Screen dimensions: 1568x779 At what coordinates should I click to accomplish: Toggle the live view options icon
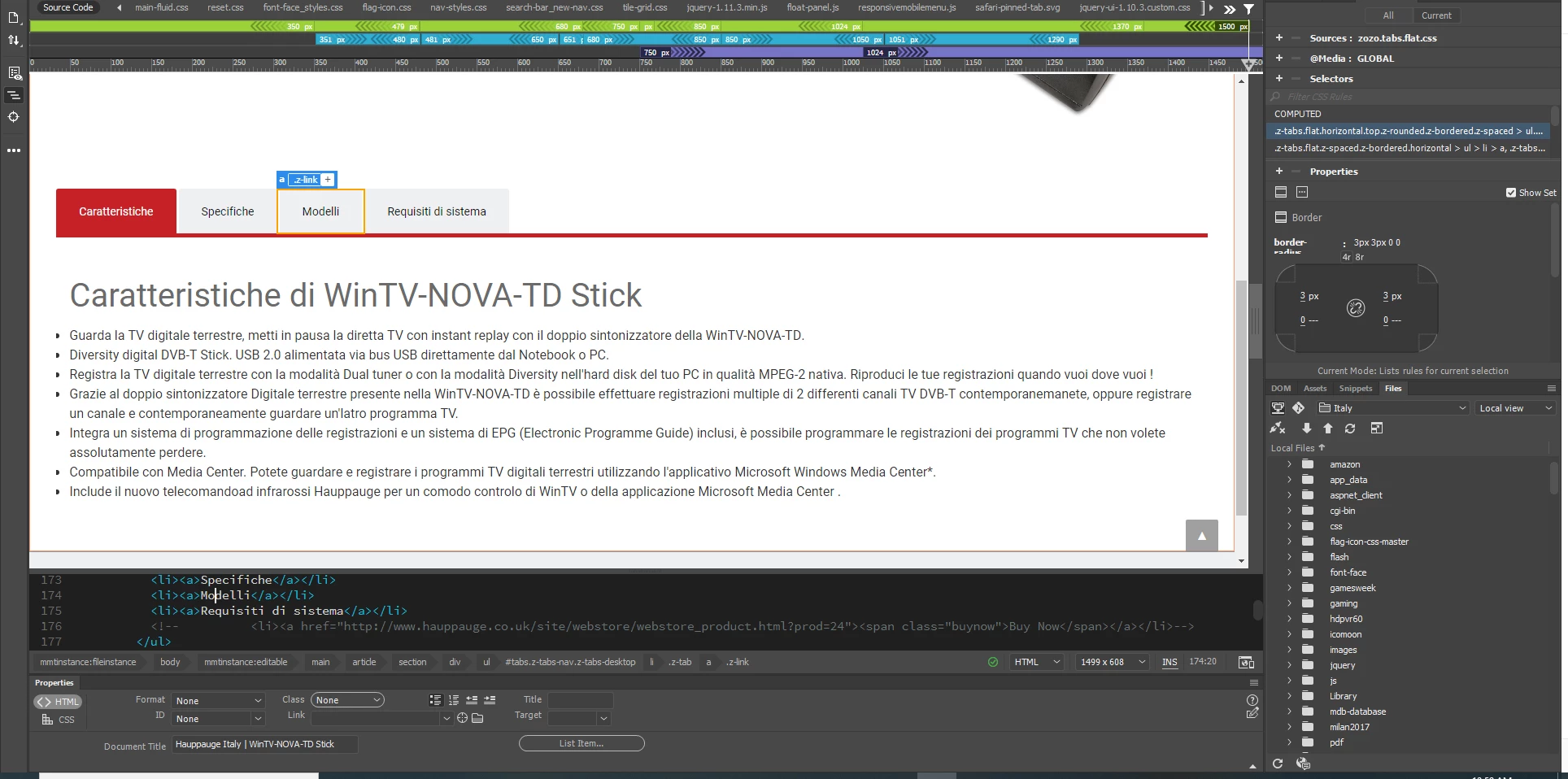pos(14,73)
